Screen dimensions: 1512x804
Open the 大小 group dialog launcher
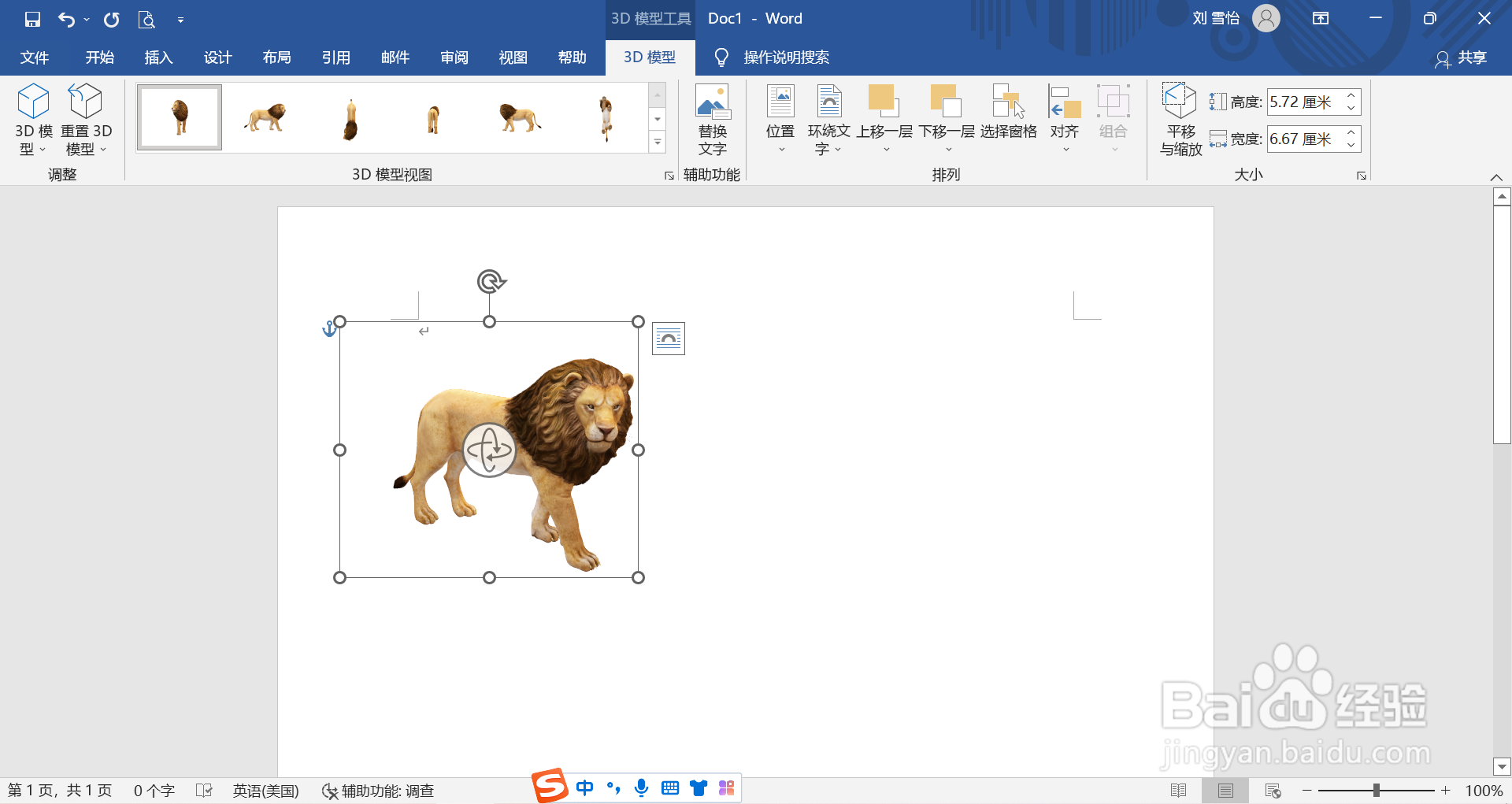click(x=1361, y=175)
